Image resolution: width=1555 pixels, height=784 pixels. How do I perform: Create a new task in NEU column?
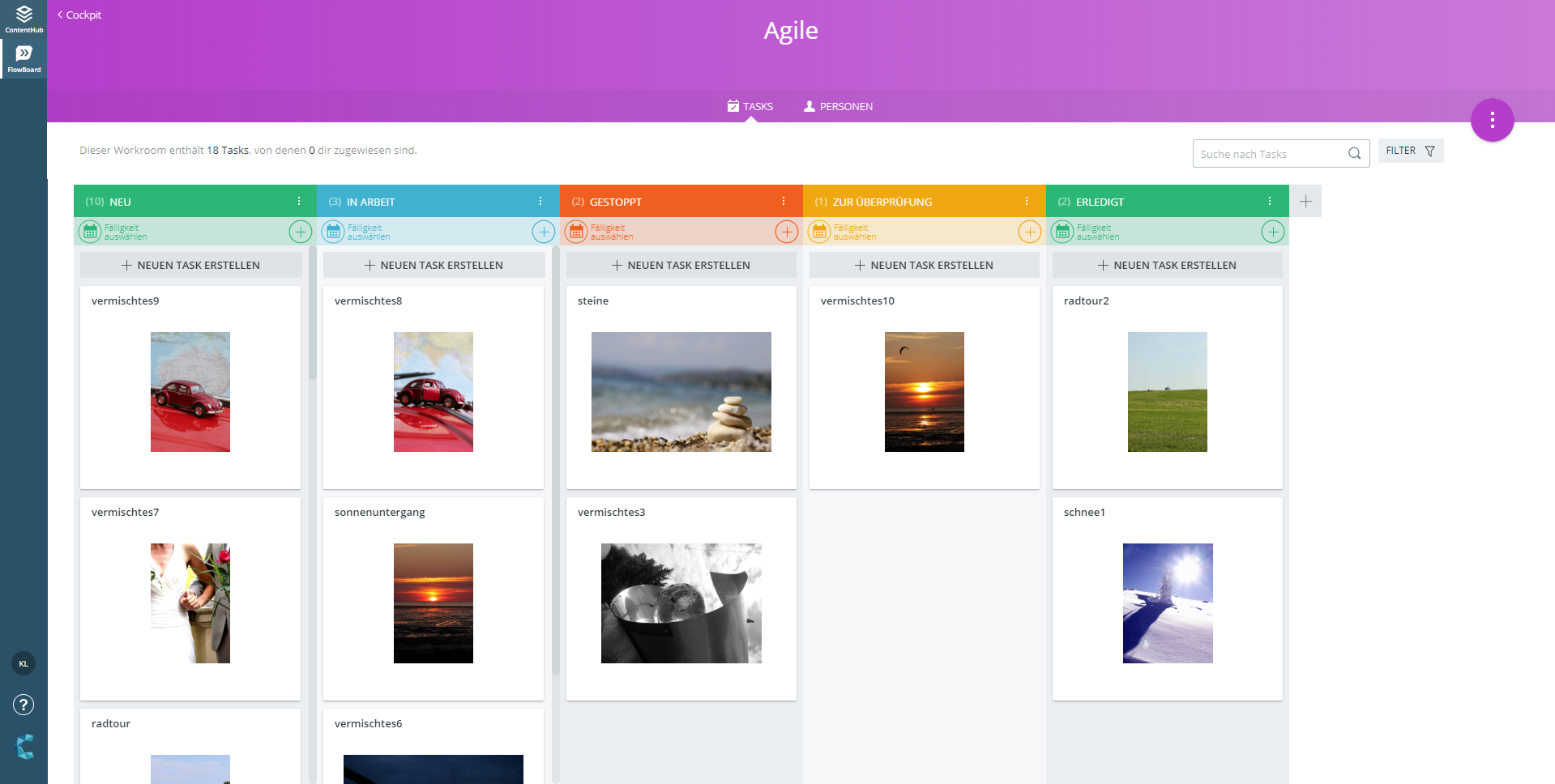point(190,265)
